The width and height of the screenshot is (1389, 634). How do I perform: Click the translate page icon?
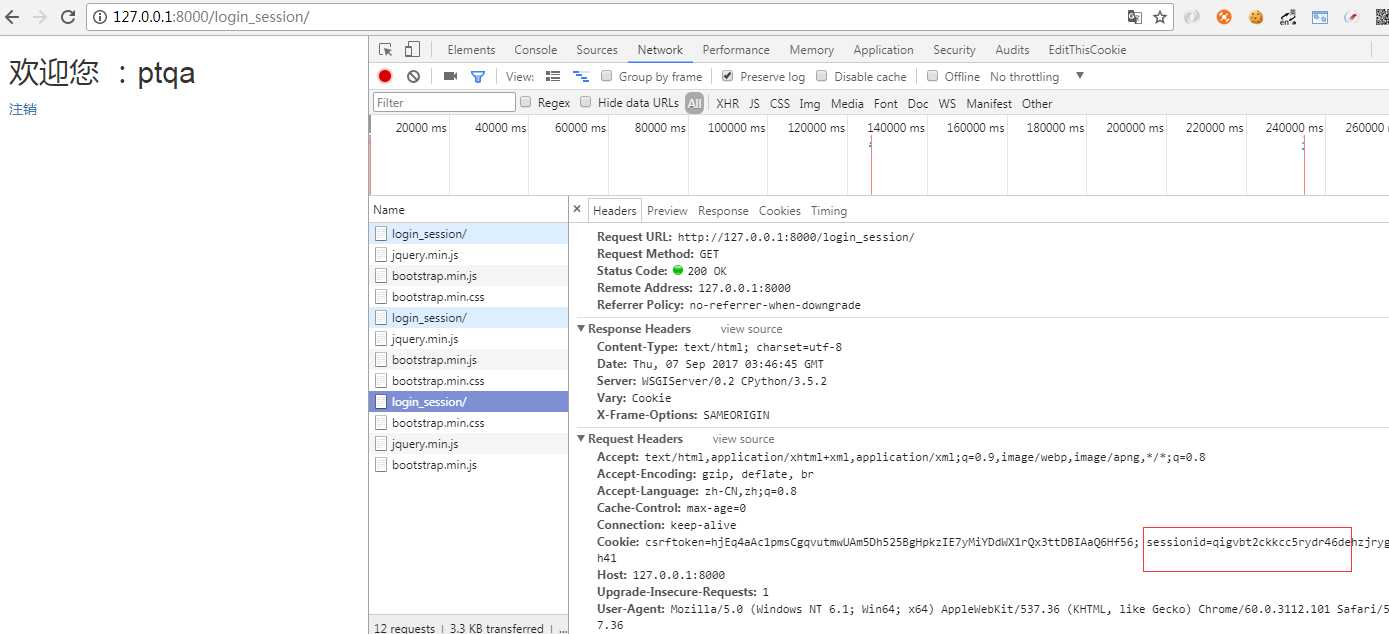tap(1135, 17)
